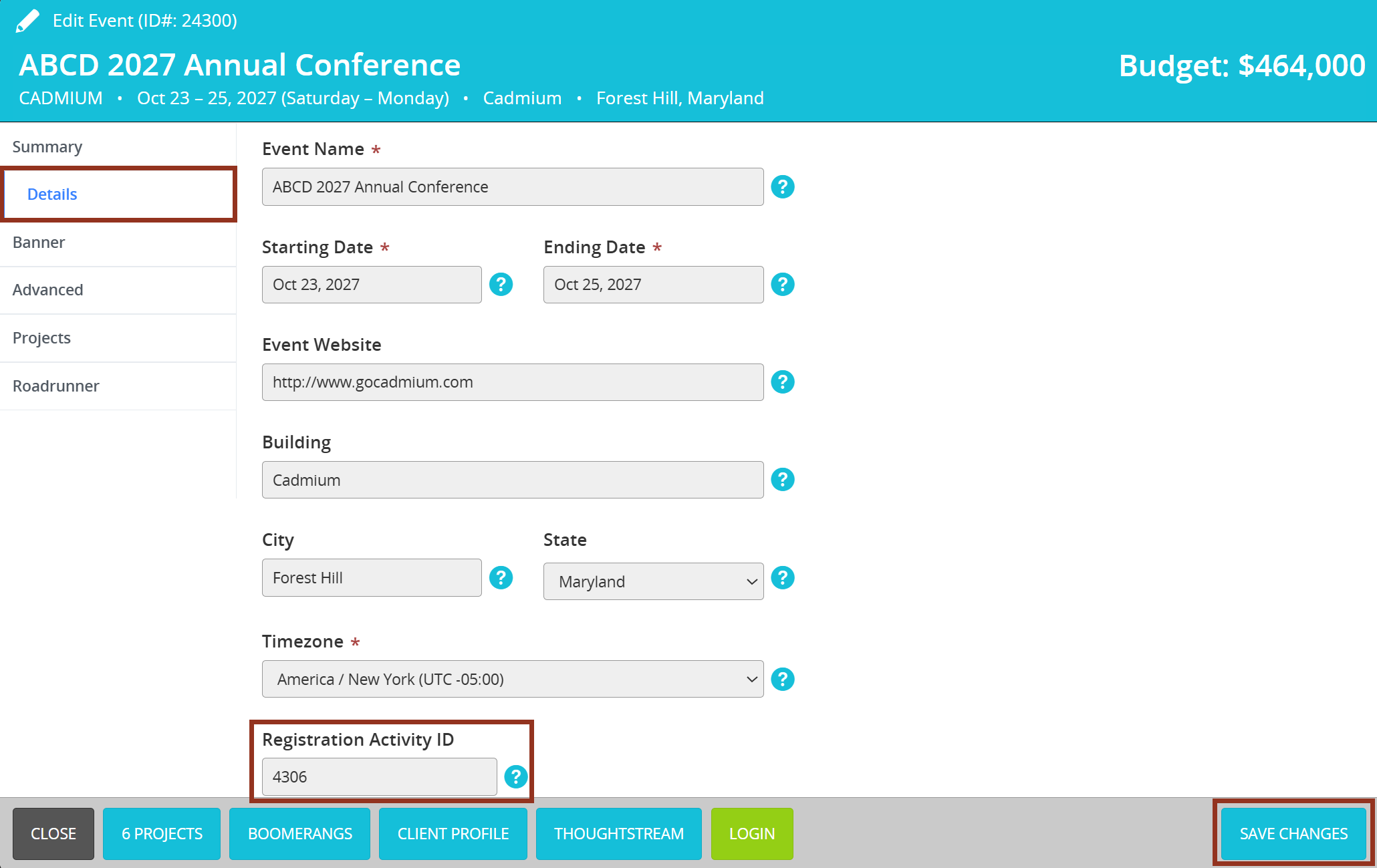
Task: Click into the Registration Activity ID field
Action: pos(379,776)
